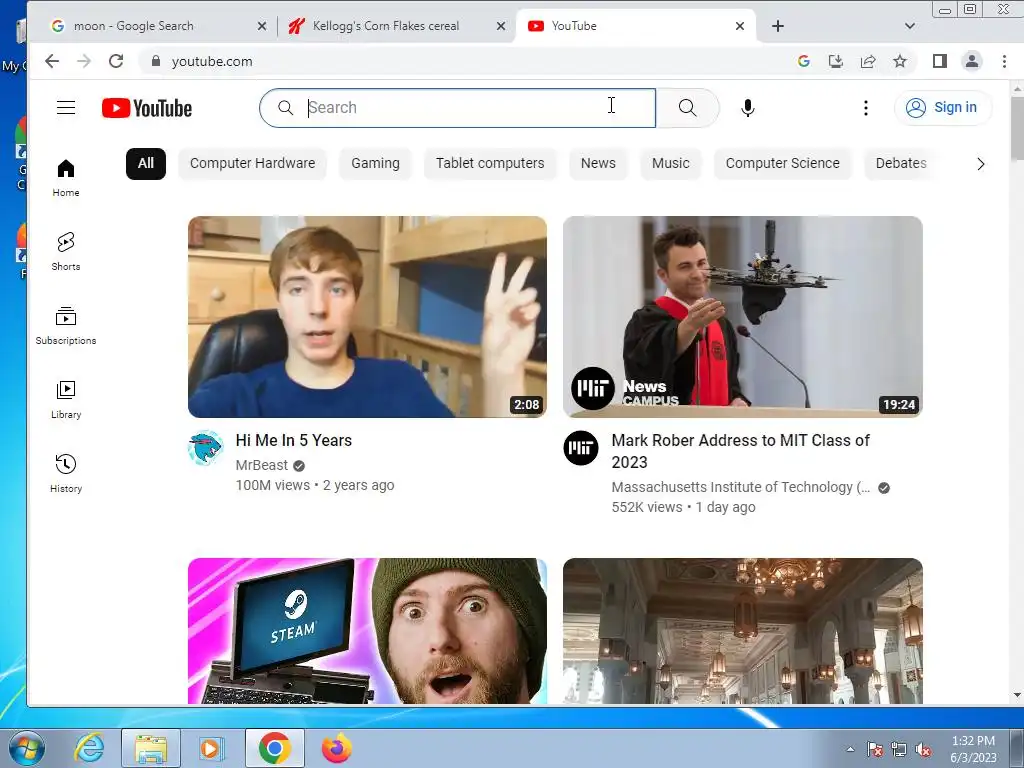Expand the tab search dropdown arrow

point(910,26)
